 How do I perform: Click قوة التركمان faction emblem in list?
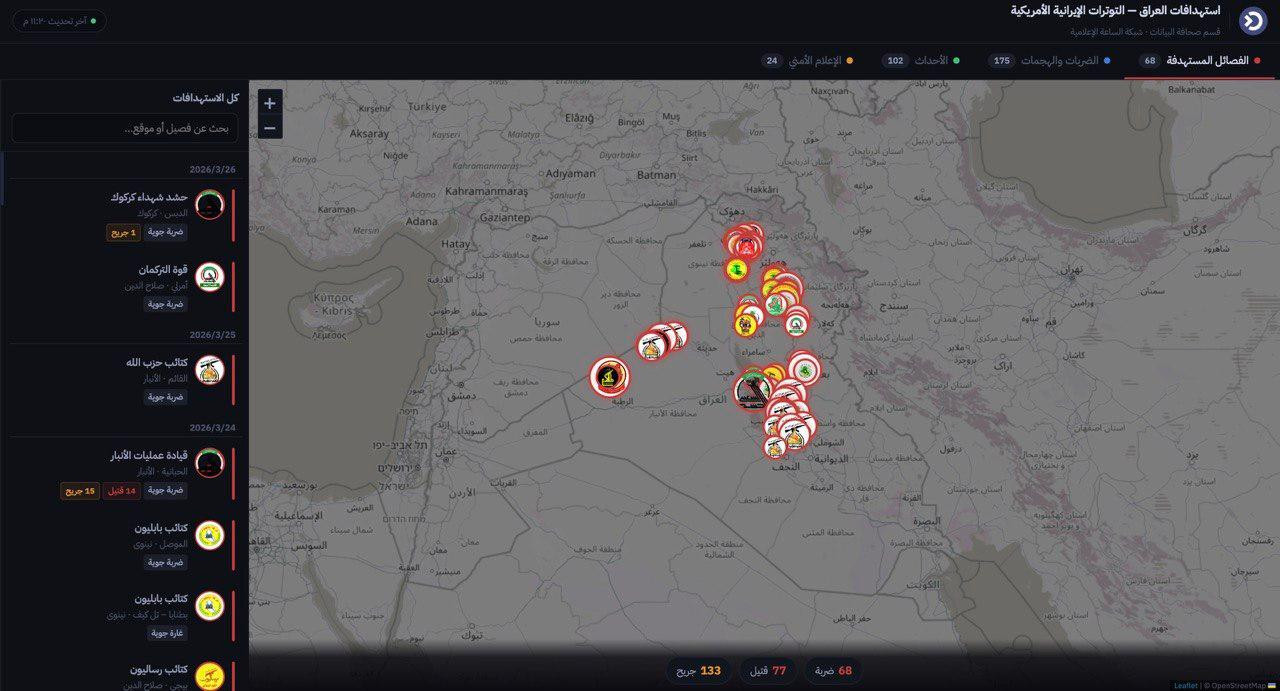click(209, 277)
